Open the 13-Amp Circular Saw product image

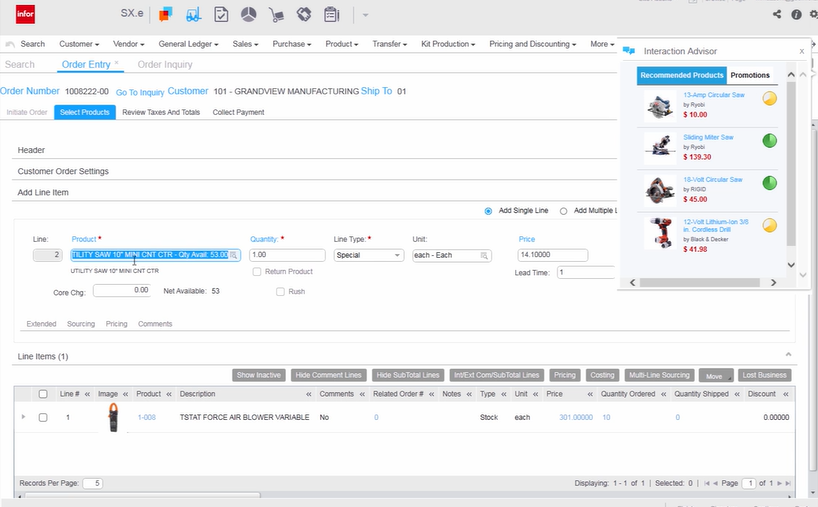660,106
